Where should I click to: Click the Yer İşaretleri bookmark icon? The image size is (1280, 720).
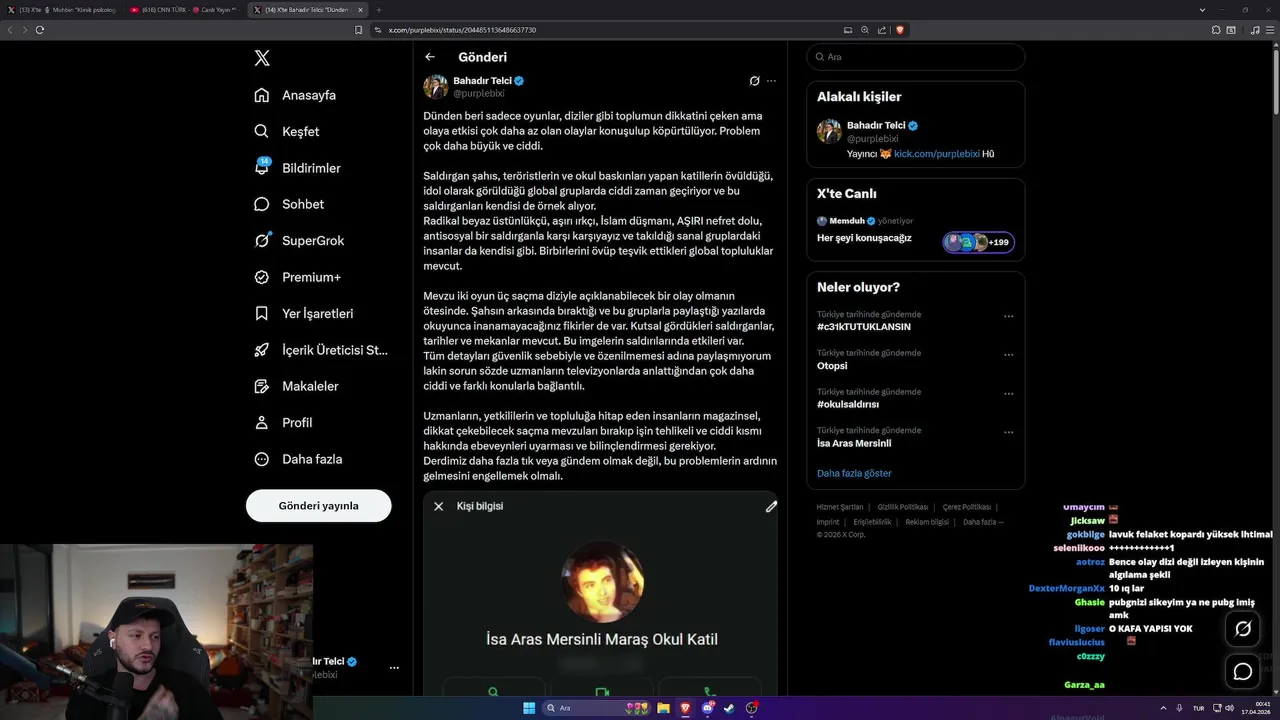tap(261, 313)
